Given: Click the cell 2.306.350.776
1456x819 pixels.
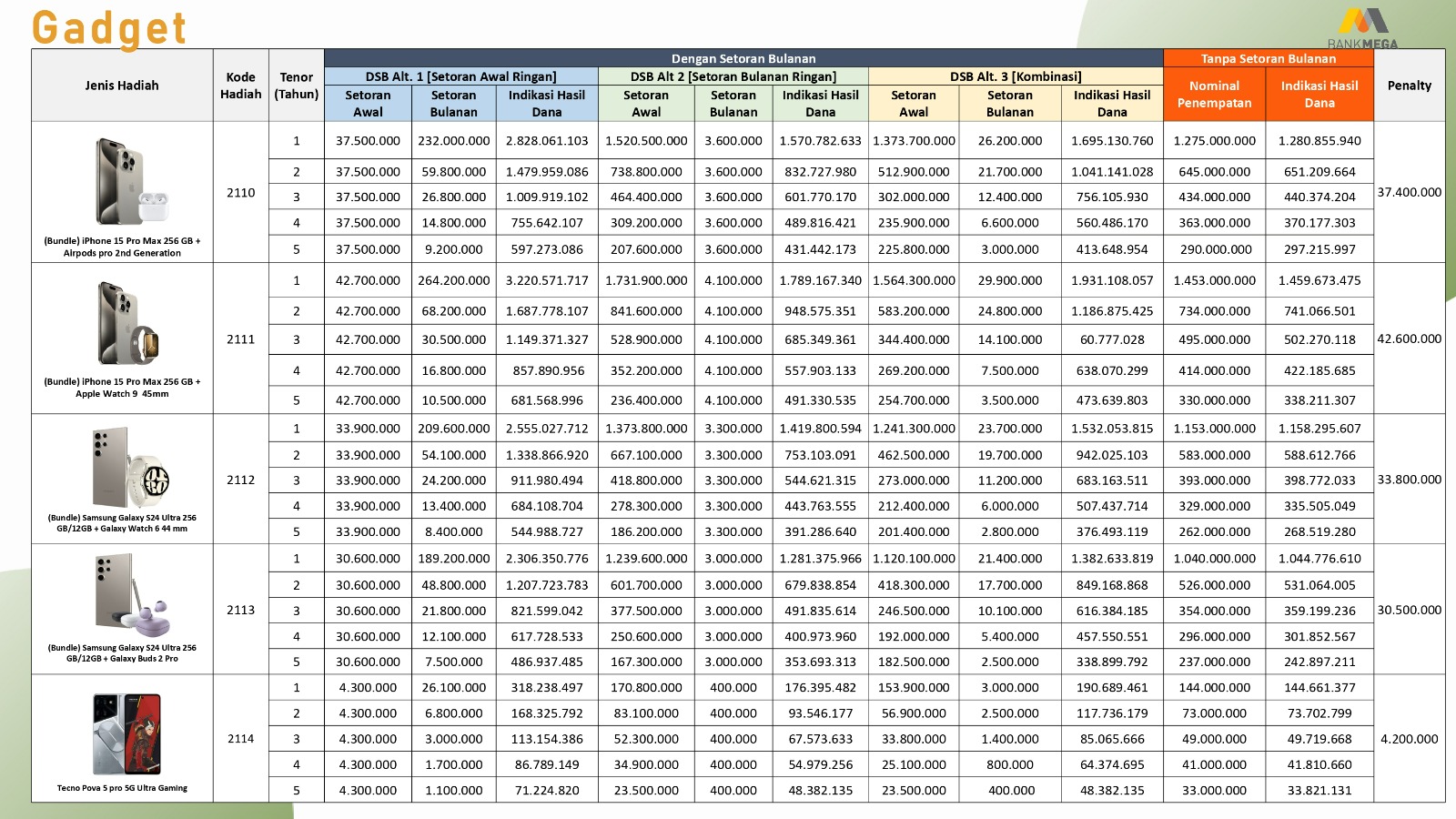Looking at the screenshot, I should coord(547,559).
